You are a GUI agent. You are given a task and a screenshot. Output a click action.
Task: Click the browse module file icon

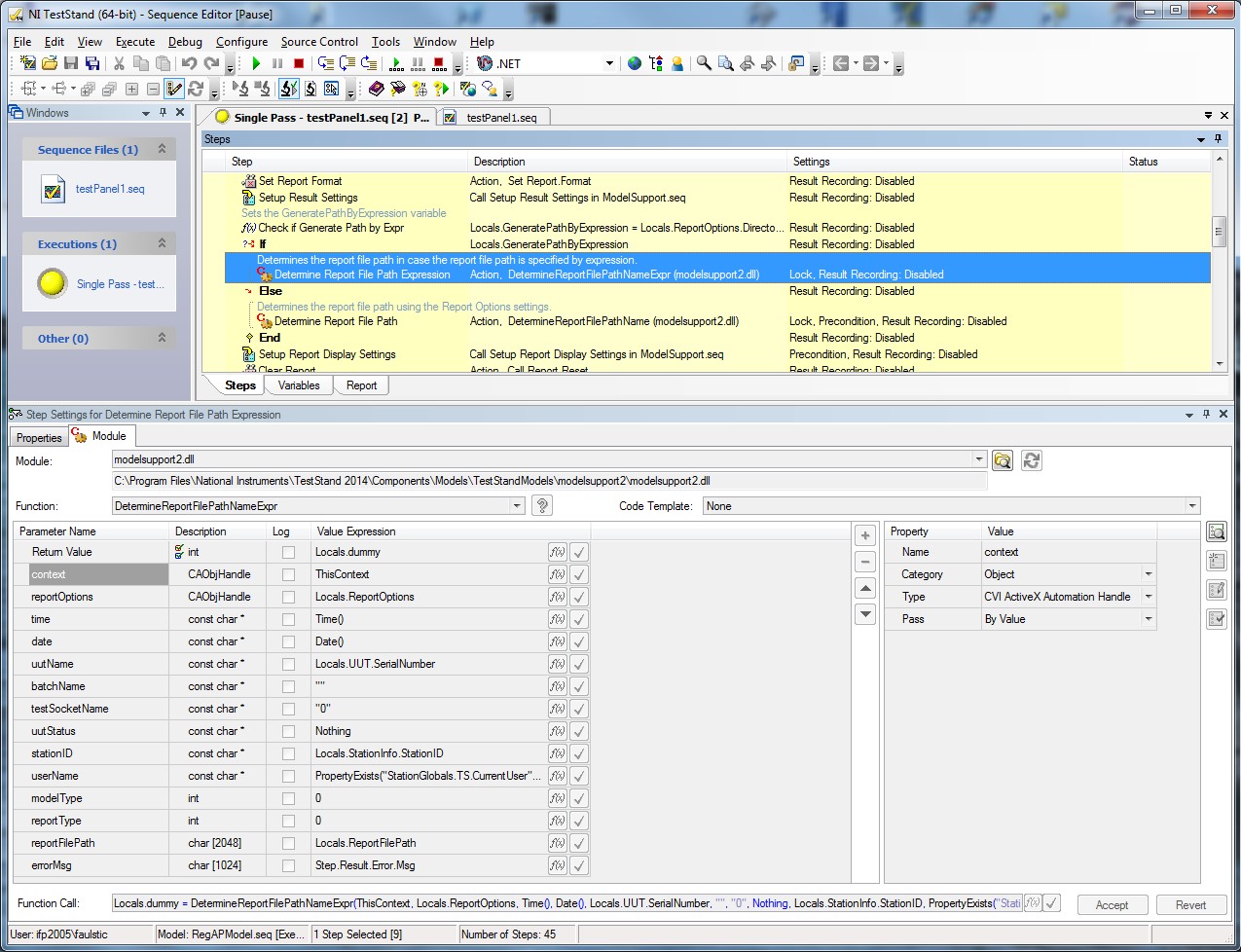[x=1003, y=460]
